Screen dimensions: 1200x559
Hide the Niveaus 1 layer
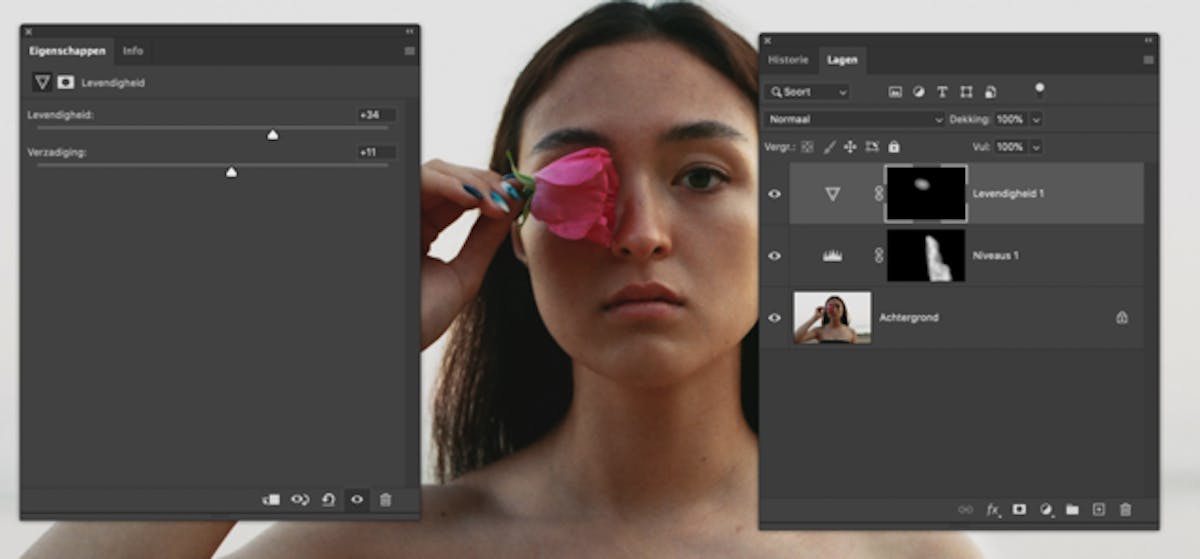(x=774, y=256)
